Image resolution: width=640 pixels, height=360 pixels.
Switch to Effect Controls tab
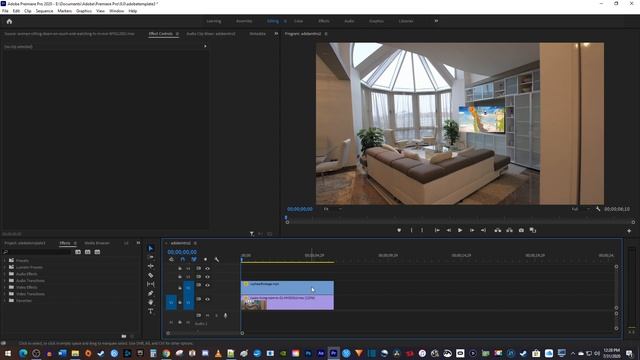click(160, 34)
